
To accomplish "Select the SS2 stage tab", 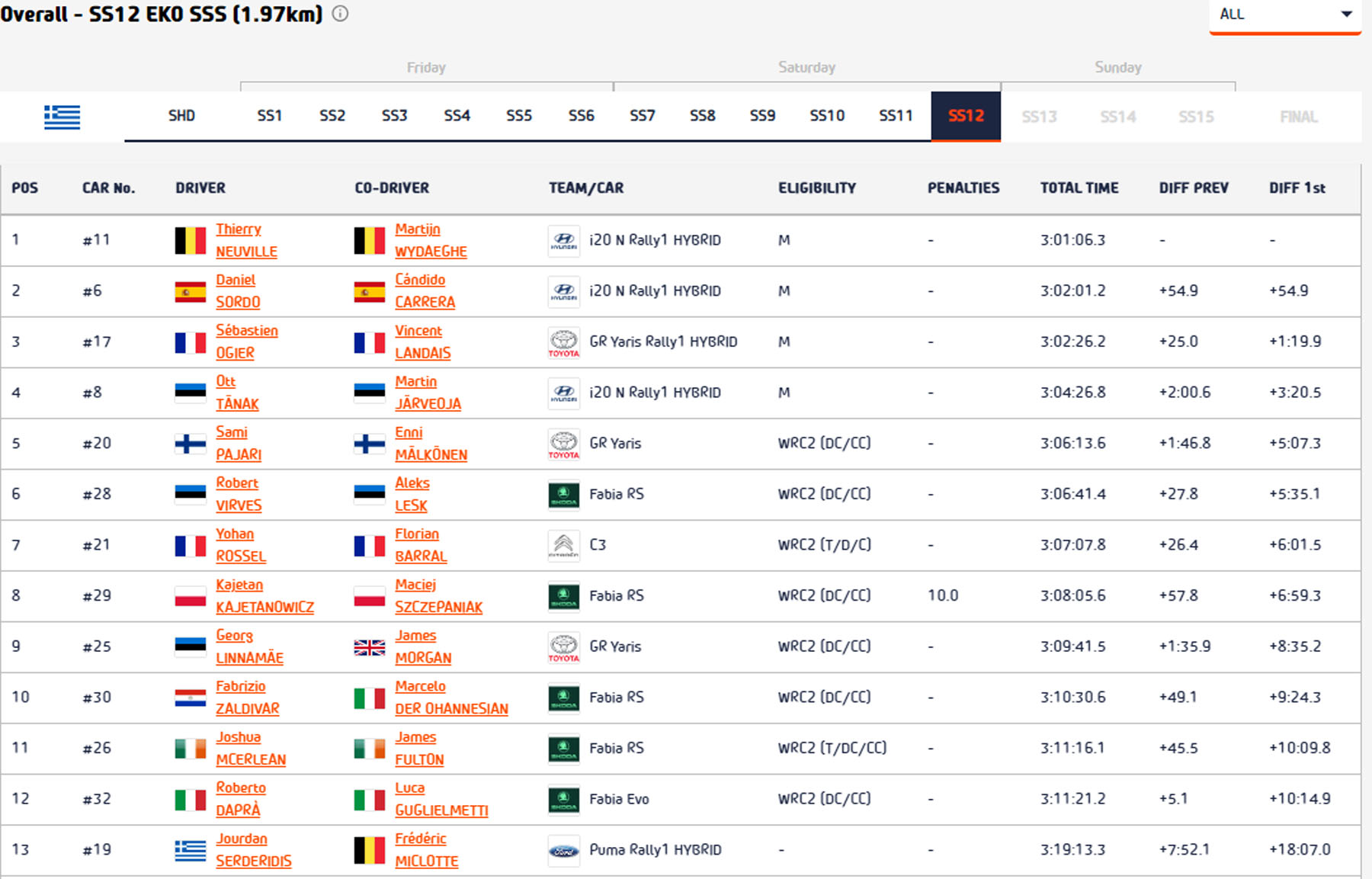I will (332, 116).
